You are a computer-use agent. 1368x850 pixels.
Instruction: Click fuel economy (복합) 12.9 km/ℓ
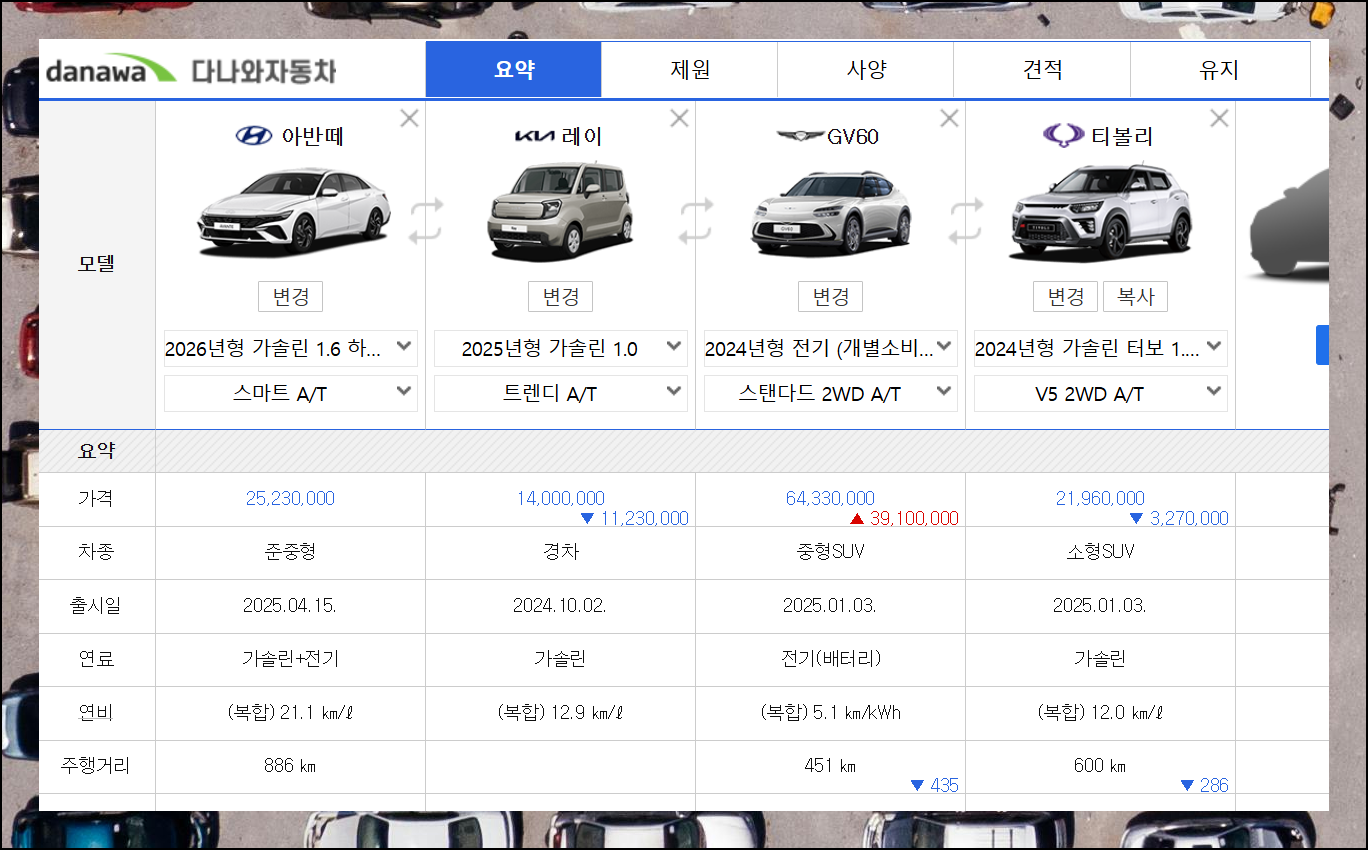[561, 713]
